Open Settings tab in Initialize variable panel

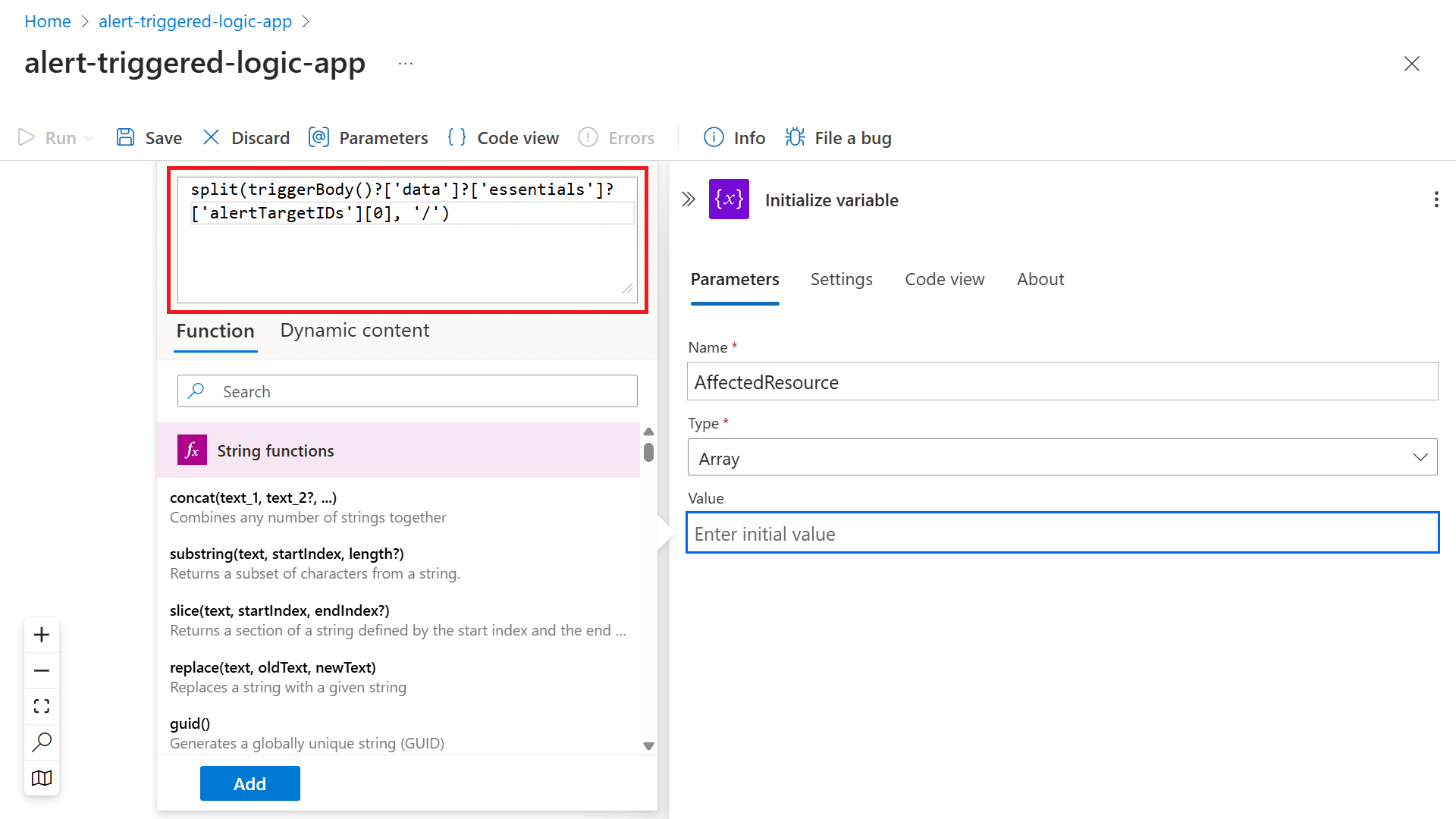point(841,279)
